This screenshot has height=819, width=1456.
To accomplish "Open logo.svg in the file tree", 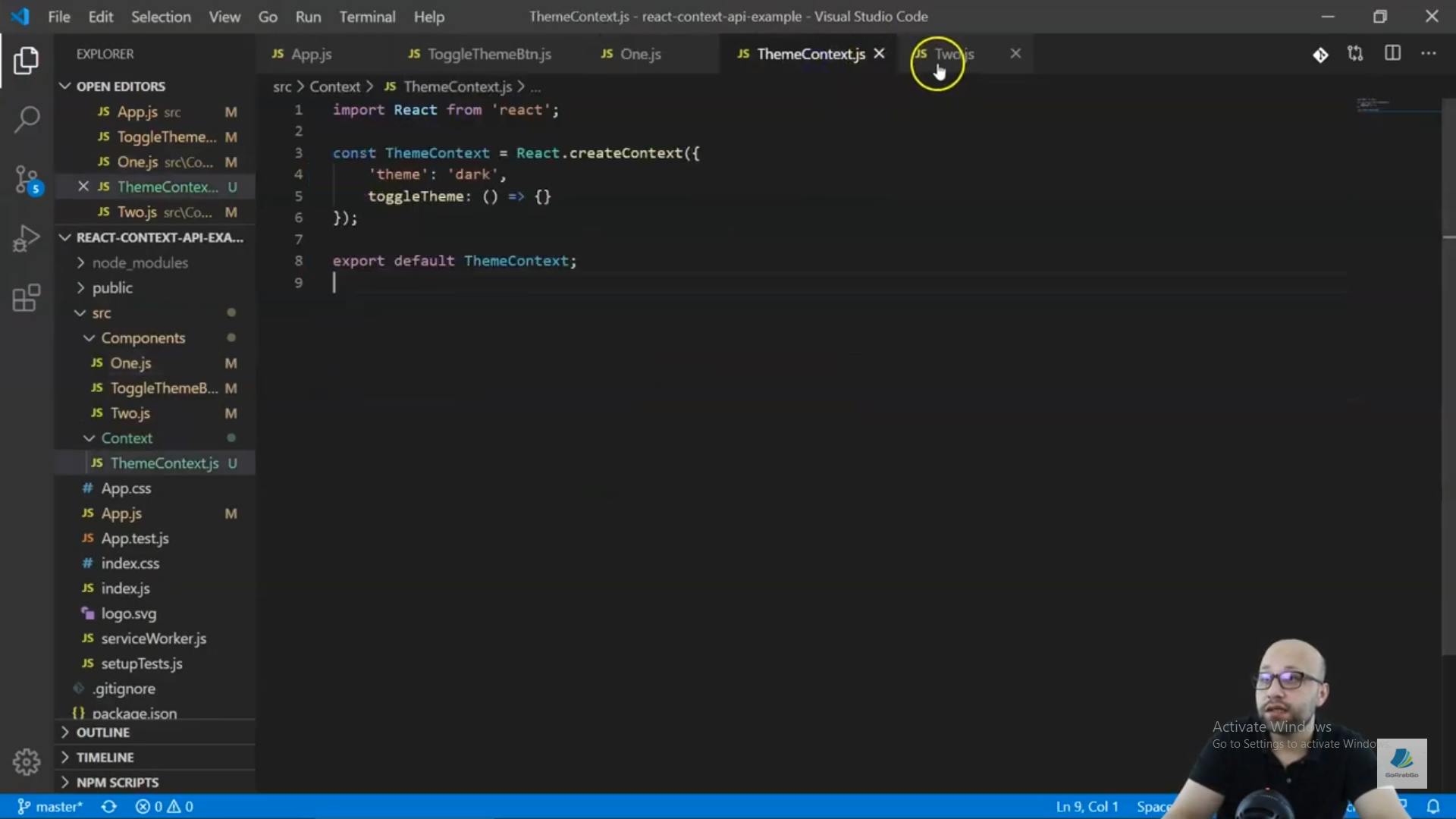I will tap(128, 613).
